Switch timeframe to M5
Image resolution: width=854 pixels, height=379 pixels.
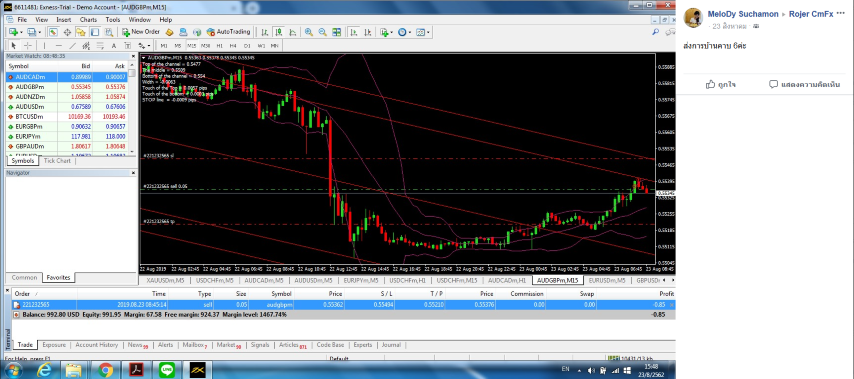click(x=178, y=46)
